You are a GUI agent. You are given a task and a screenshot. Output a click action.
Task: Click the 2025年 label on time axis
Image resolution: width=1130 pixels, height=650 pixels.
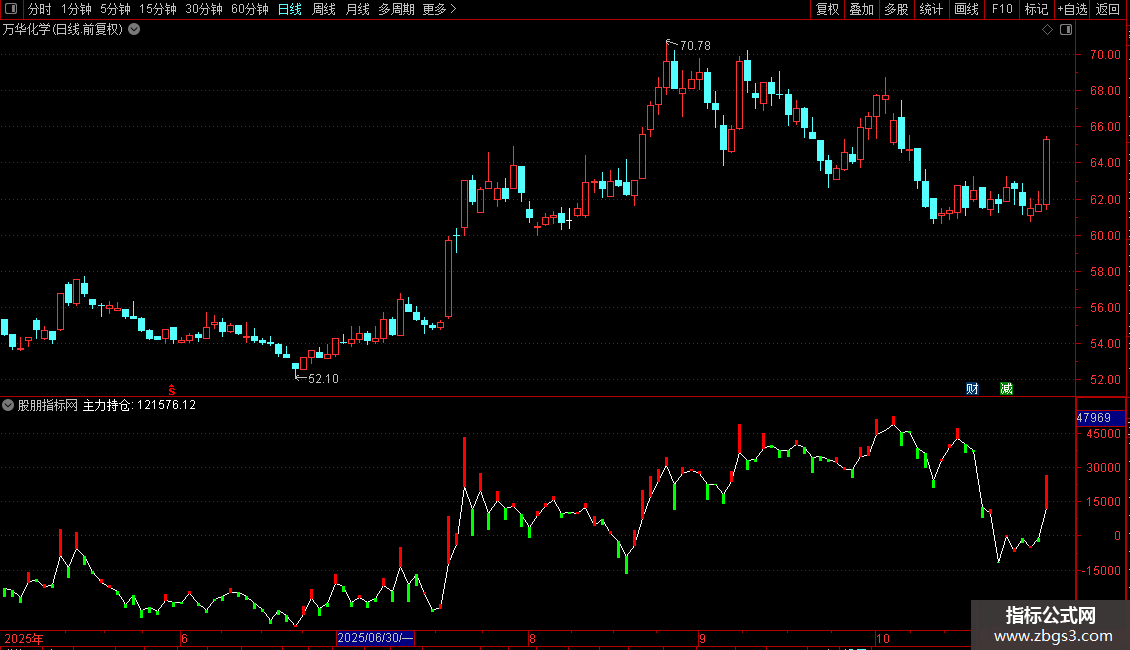pyautogui.click(x=24, y=638)
